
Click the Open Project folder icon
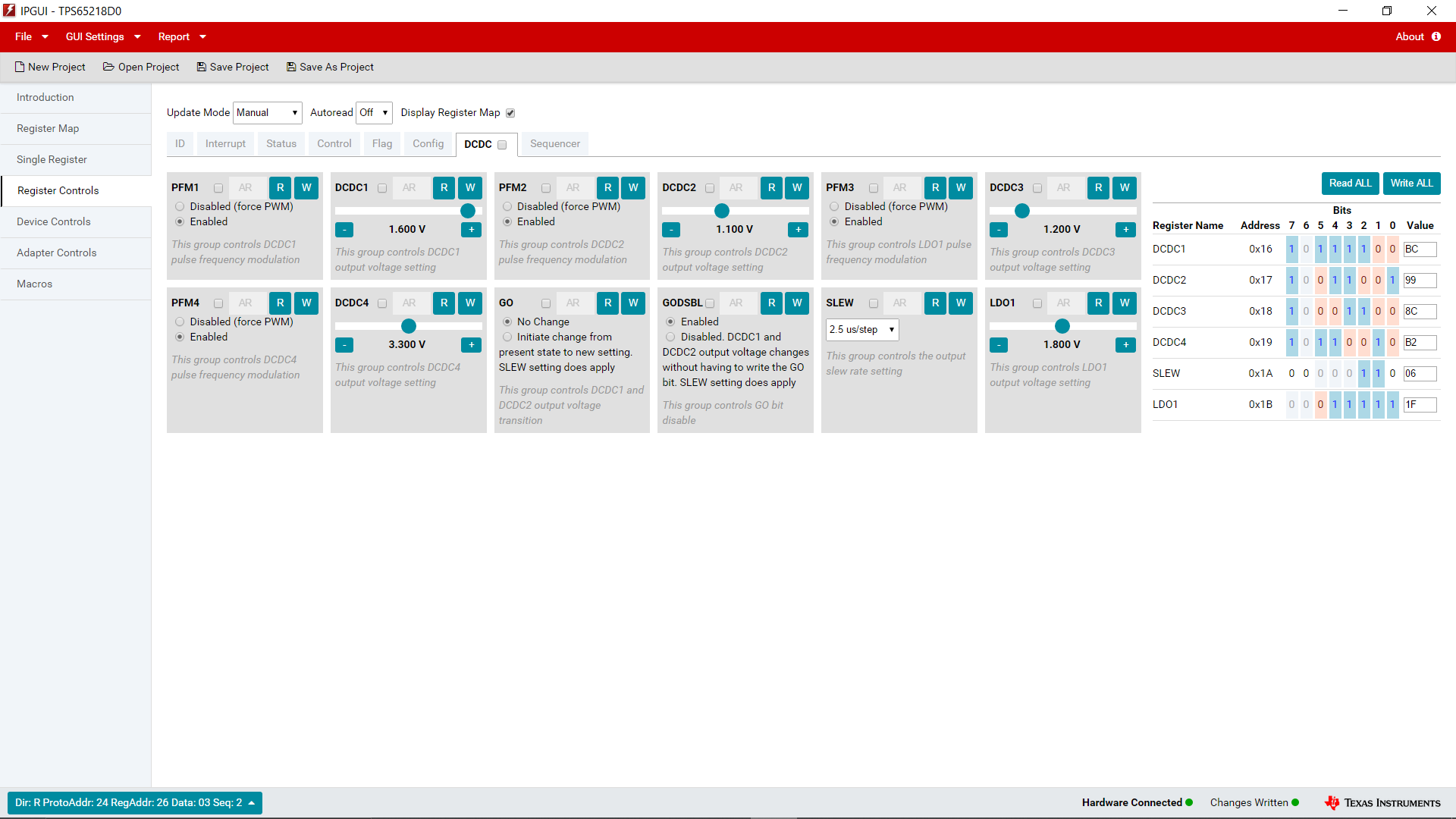[108, 67]
